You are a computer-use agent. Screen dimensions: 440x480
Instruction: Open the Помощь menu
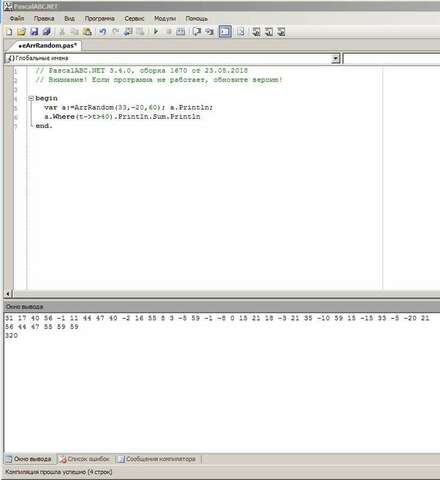197,19
